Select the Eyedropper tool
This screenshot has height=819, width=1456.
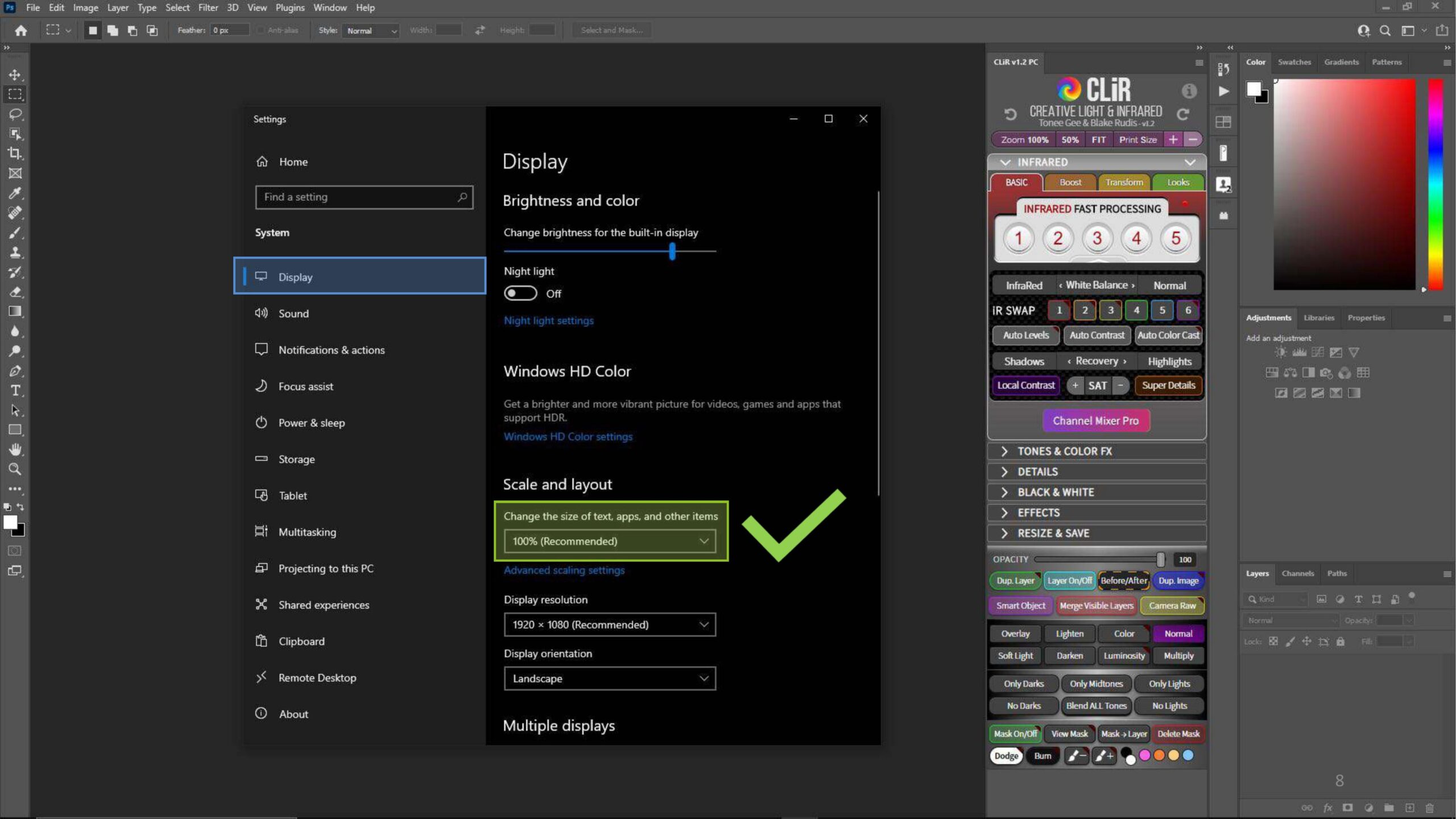pyautogui.click(x=15, y=193)
